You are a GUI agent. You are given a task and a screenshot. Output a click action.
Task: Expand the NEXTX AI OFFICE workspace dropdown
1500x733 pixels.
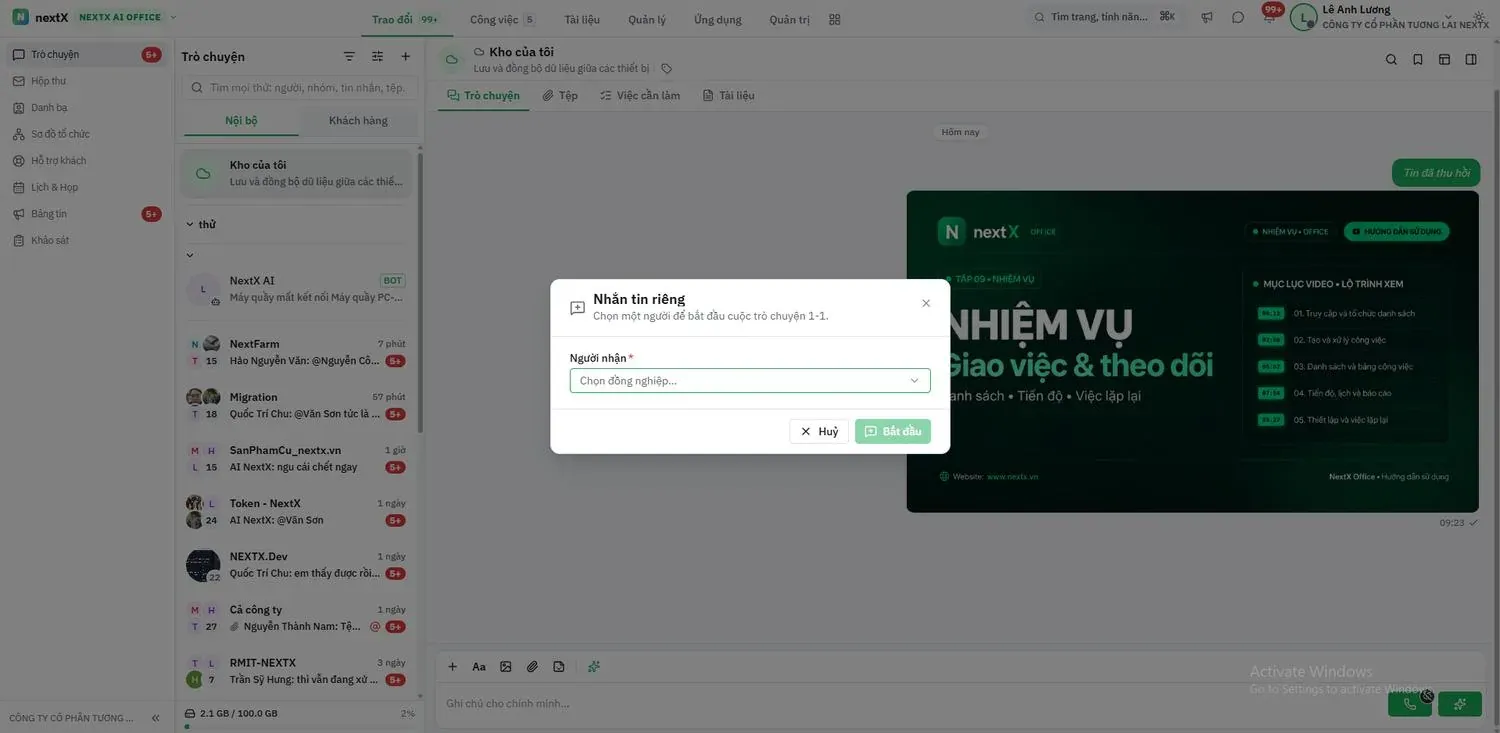tap(173, 17)
